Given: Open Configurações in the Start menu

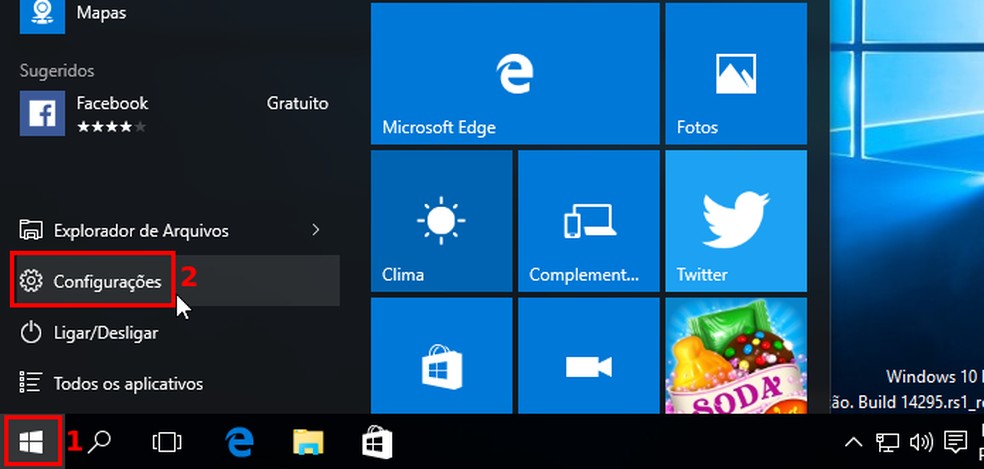Looking at the screenshot, I should pos(175,281).
